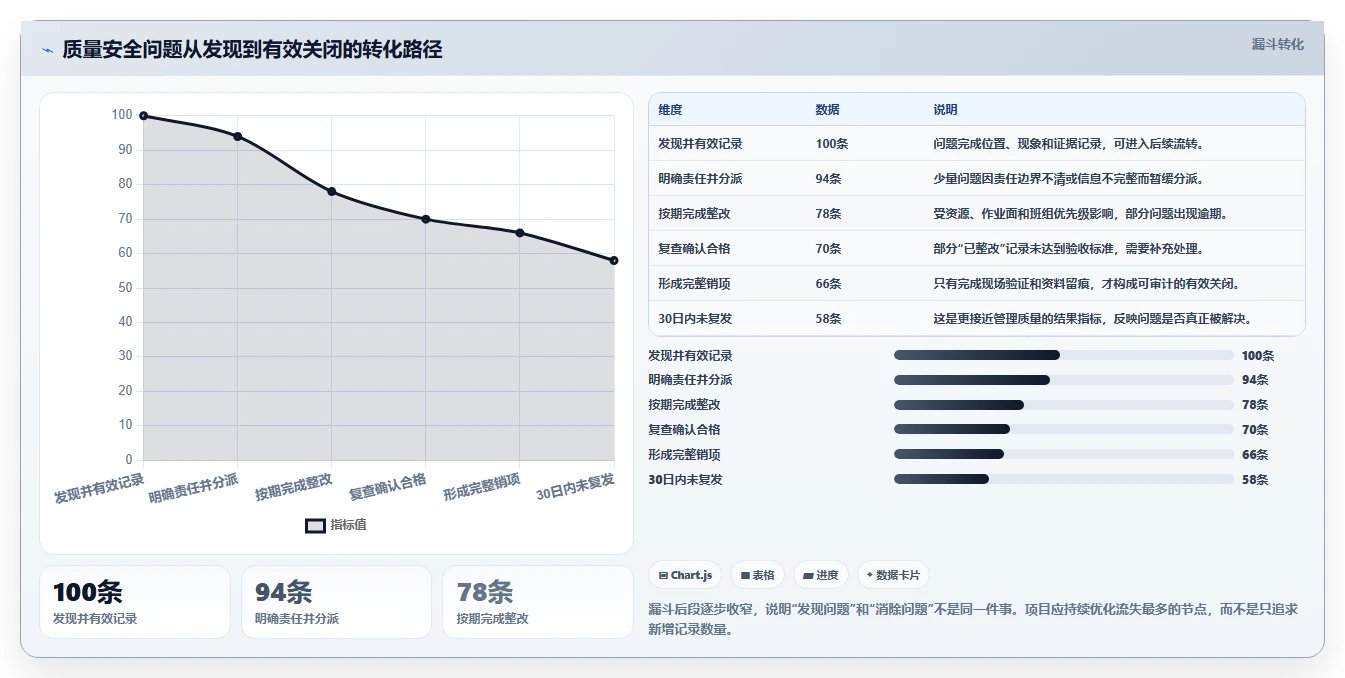Click the 进度 tag chip

(x=820, y=575)
